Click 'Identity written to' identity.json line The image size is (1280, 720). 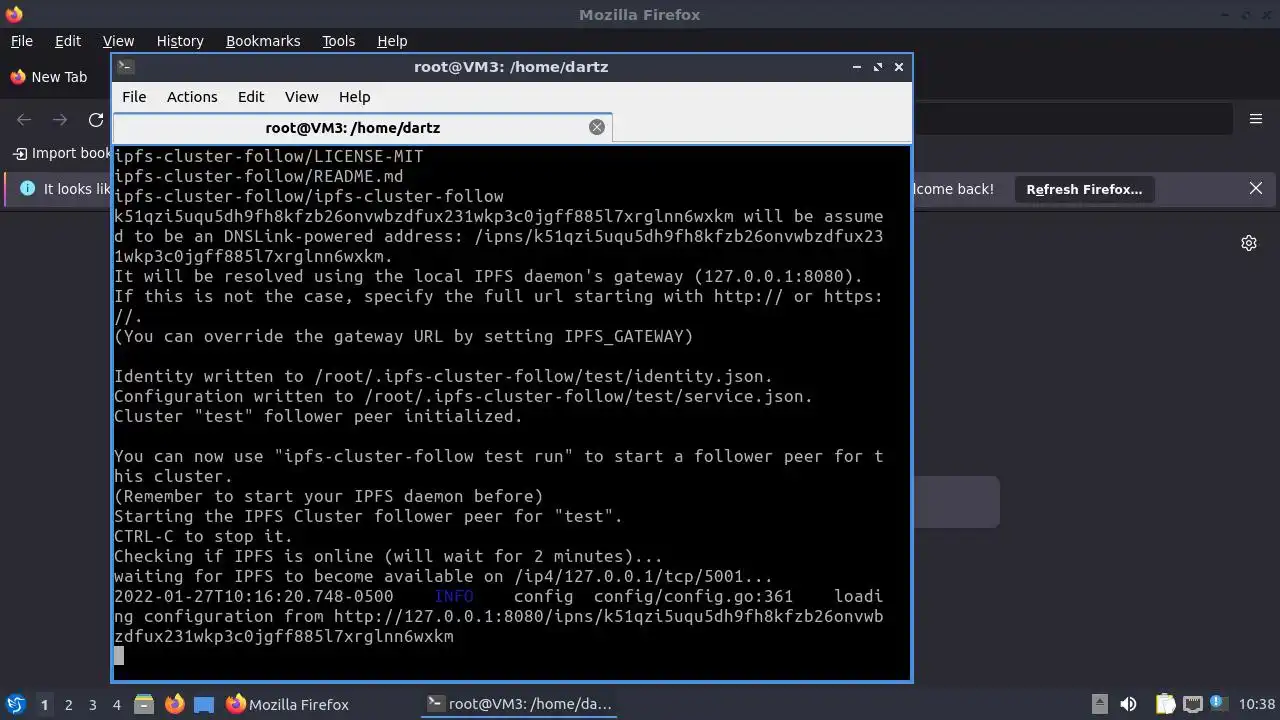point(444,376)
